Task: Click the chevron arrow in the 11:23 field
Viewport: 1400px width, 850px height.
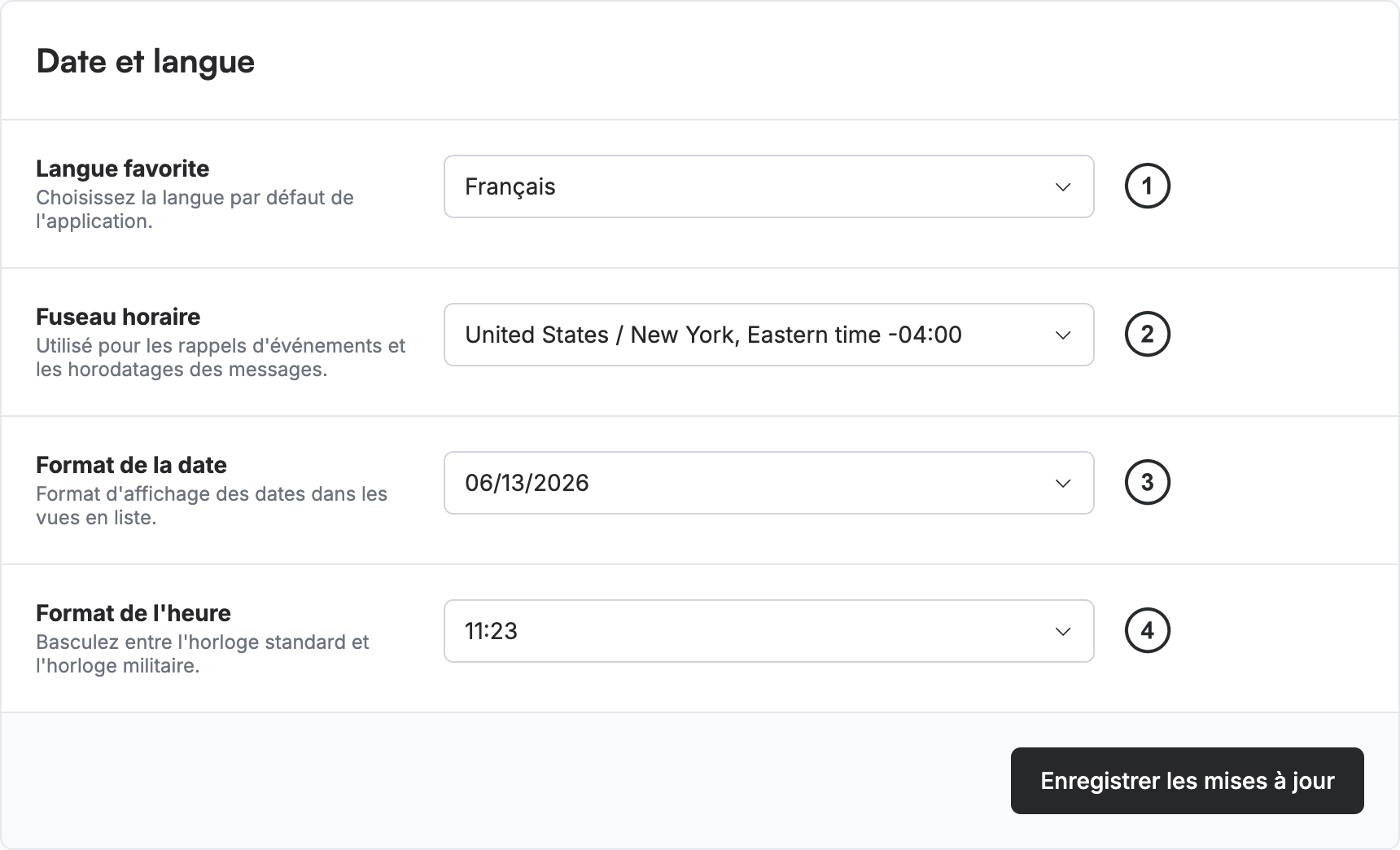Action: (1062, 632)
